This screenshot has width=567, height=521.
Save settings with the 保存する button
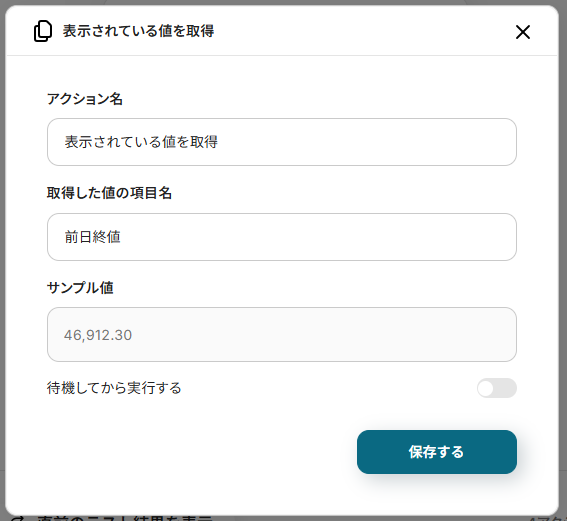437,452
